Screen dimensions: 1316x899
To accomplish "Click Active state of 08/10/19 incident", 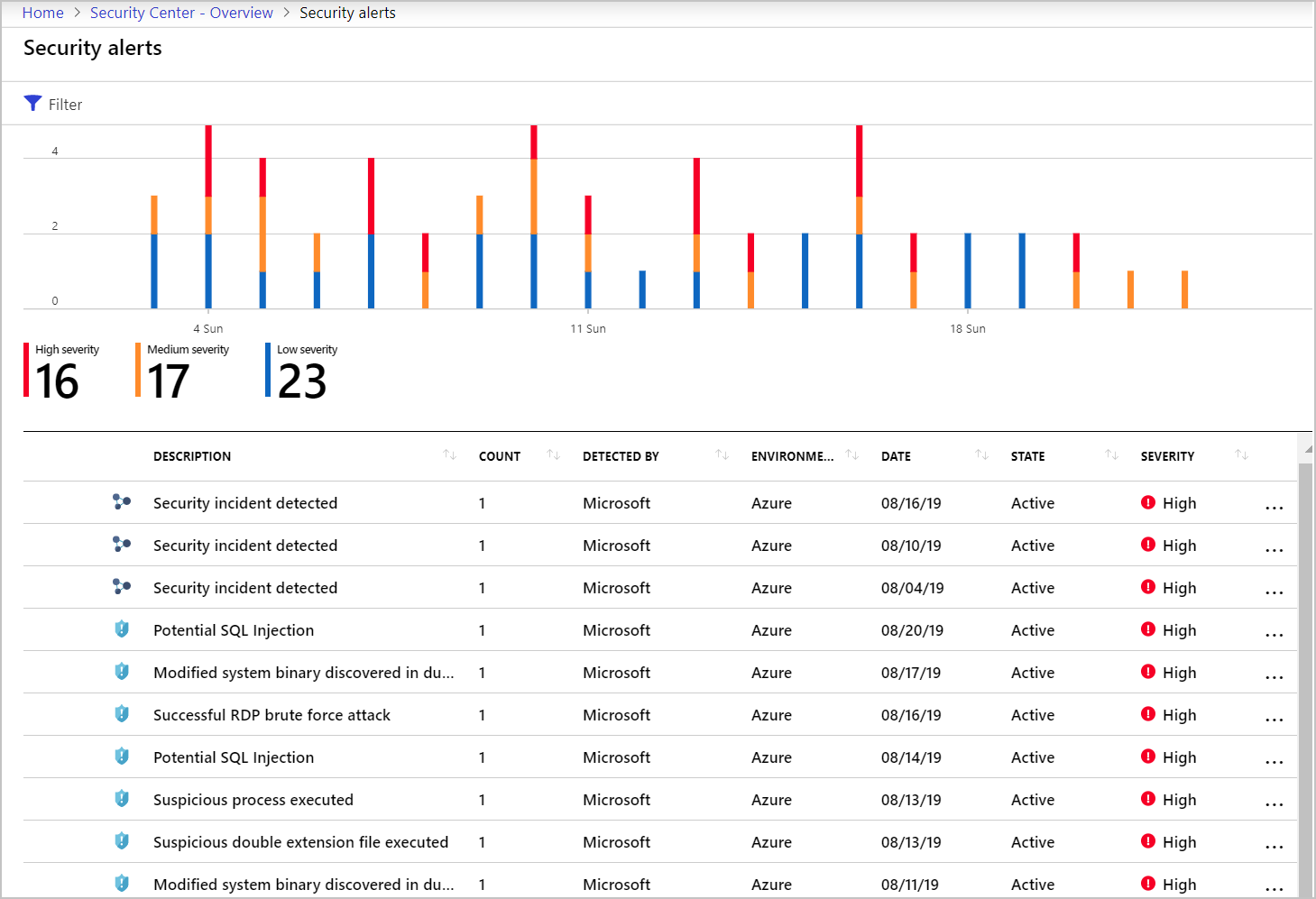I will pos(1033,546).
